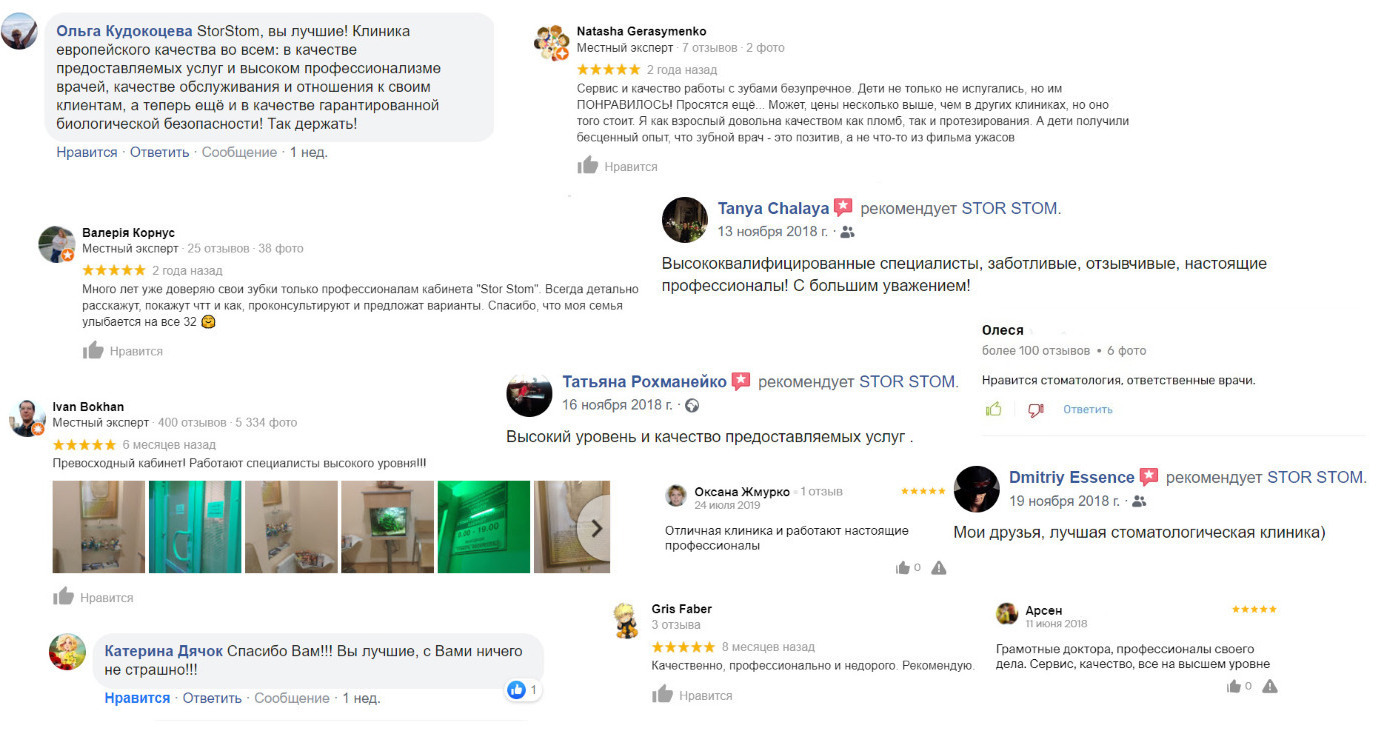Click Ответить under Катерина Дячок's comment
Image resolution: width=1392 pixels, height=752 pixels.
coord(212,698)
